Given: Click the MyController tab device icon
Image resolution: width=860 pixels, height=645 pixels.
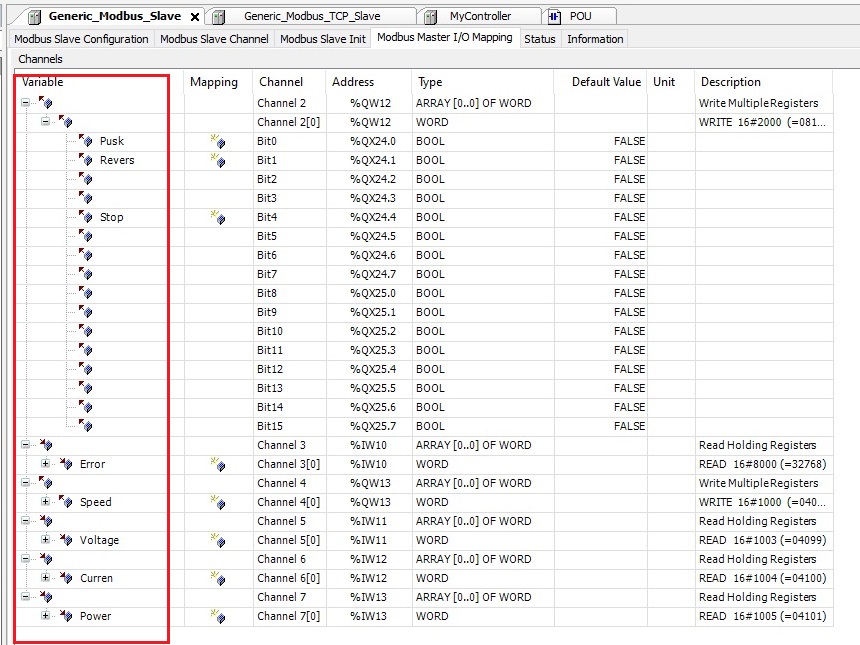Looking at the screenshot, I should click(430, 16).
